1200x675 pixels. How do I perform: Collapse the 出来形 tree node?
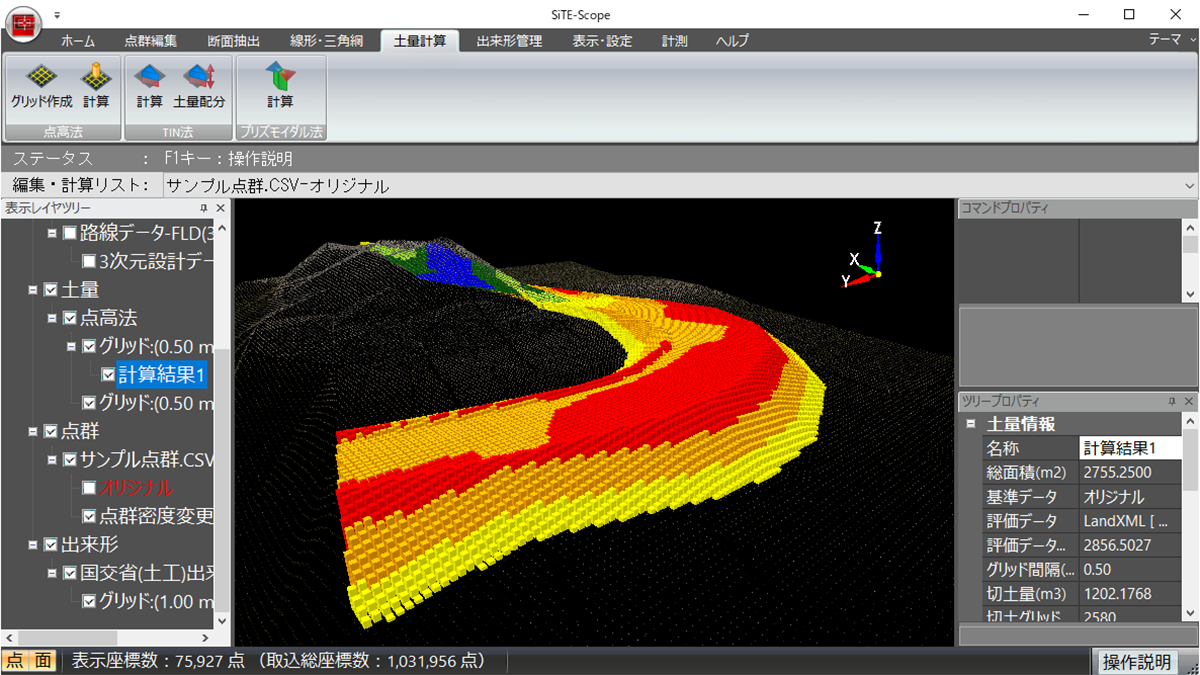click(x=34, y=545)
